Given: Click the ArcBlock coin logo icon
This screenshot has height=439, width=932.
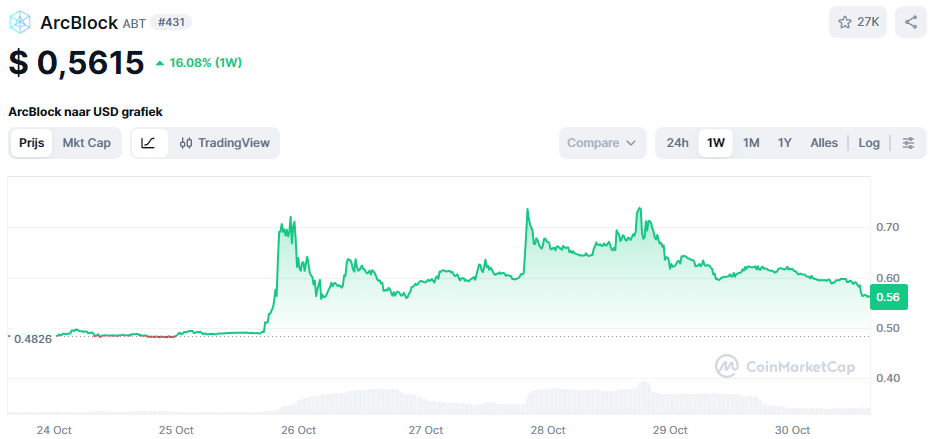Looking at the screenshot, I should [20, 23].
